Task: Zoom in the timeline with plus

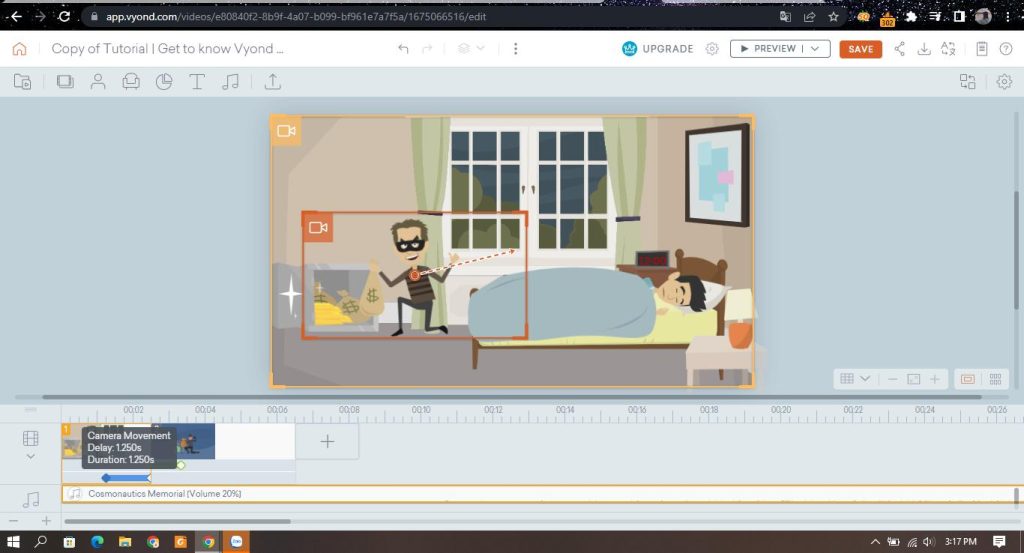Action: point(46,520)
